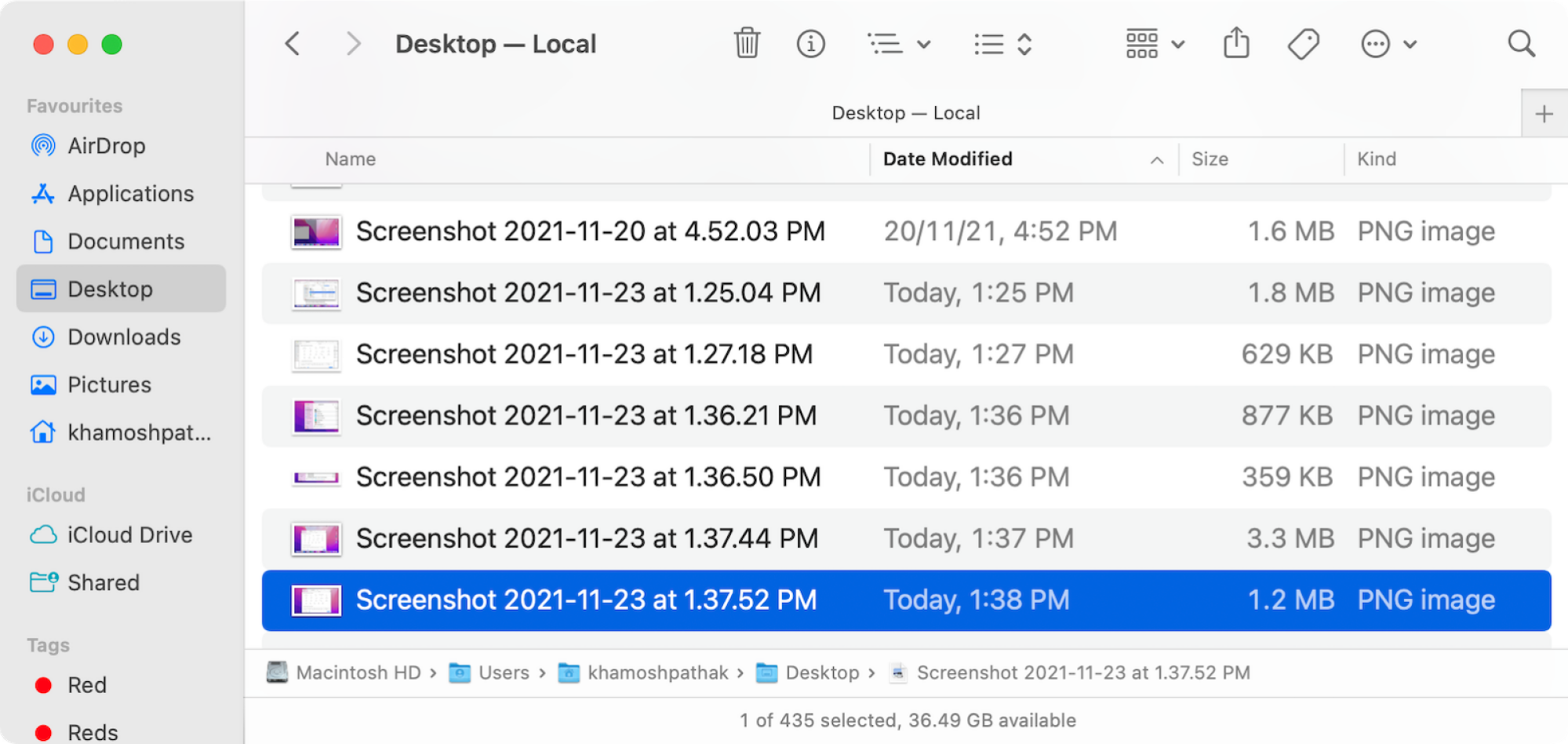Image resolution: width=1568 pixels, height=744 pixels.
Task: Sort by Date Modified column header
Action: click(948, 159)
